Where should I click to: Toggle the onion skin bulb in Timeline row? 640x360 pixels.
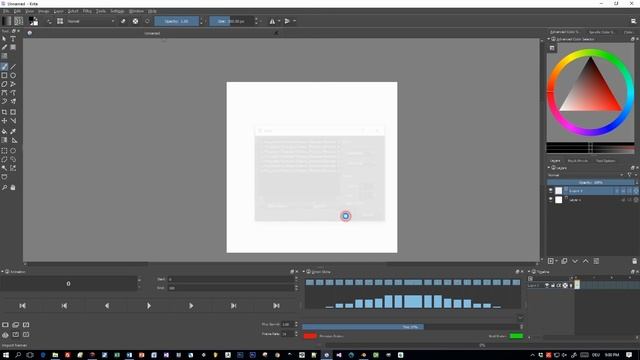[x=571, y=285]
